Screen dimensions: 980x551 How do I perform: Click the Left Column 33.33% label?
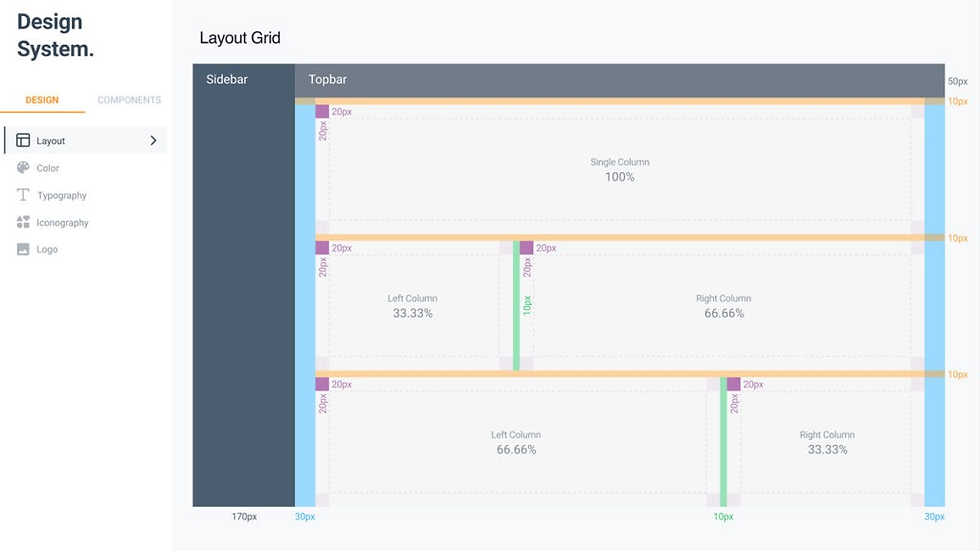pos(412,306)
